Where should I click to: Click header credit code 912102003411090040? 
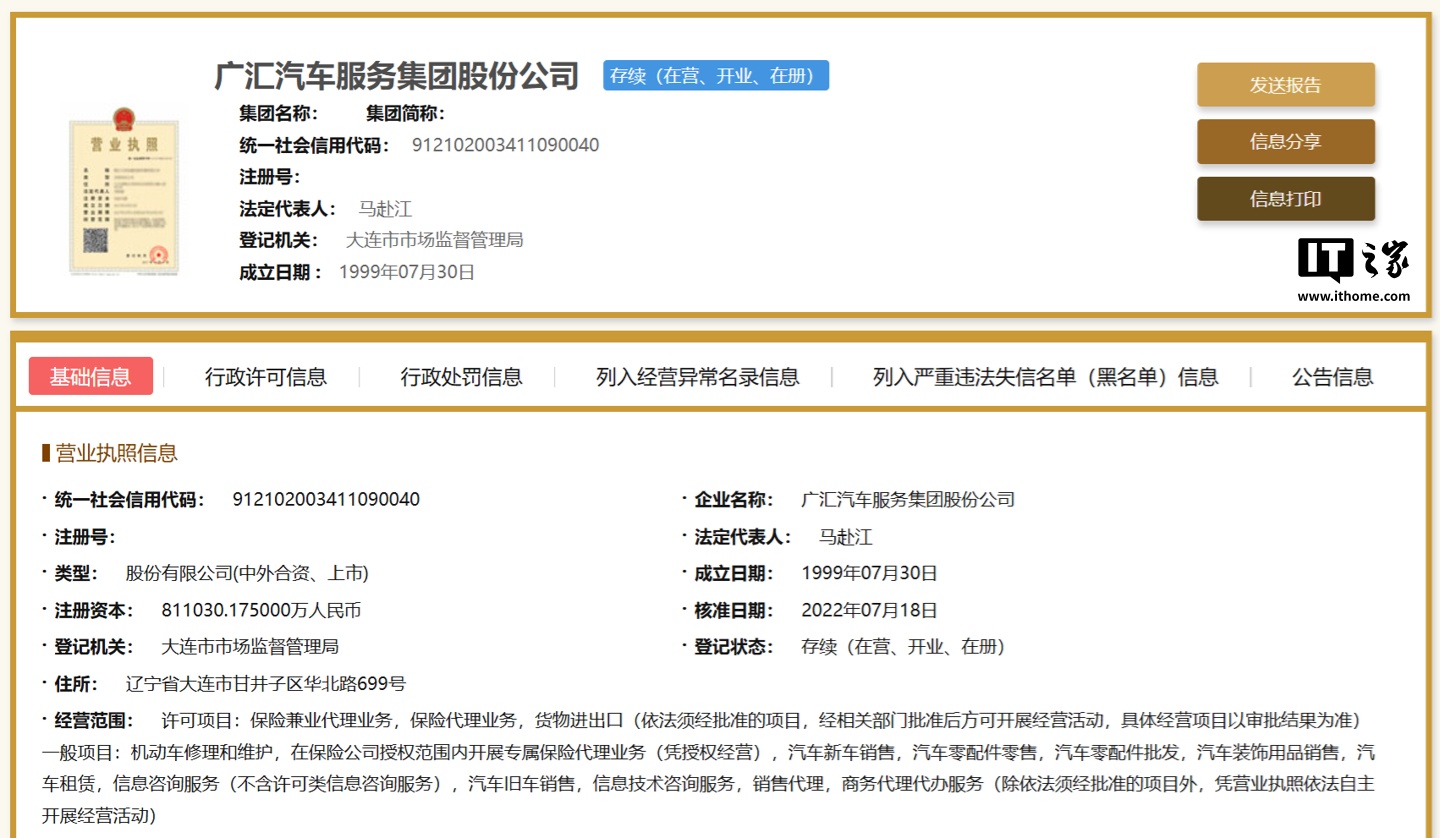pos(506,145)
